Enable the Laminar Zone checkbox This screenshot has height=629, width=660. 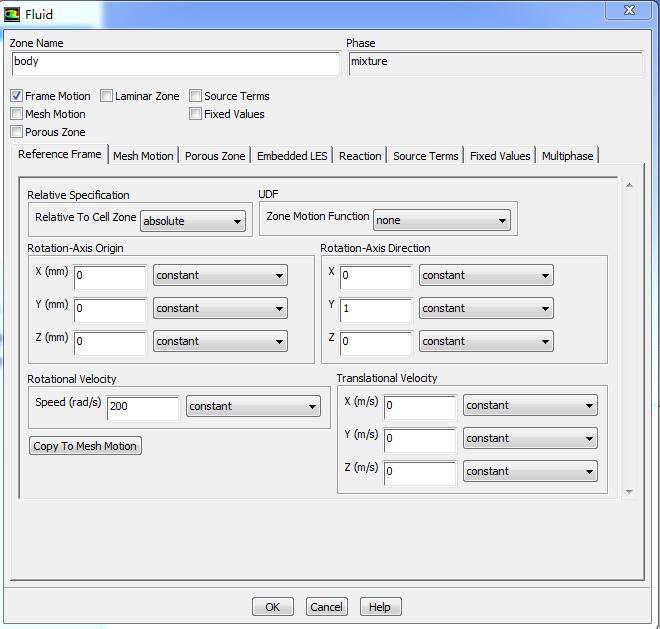tap(106, 96)
